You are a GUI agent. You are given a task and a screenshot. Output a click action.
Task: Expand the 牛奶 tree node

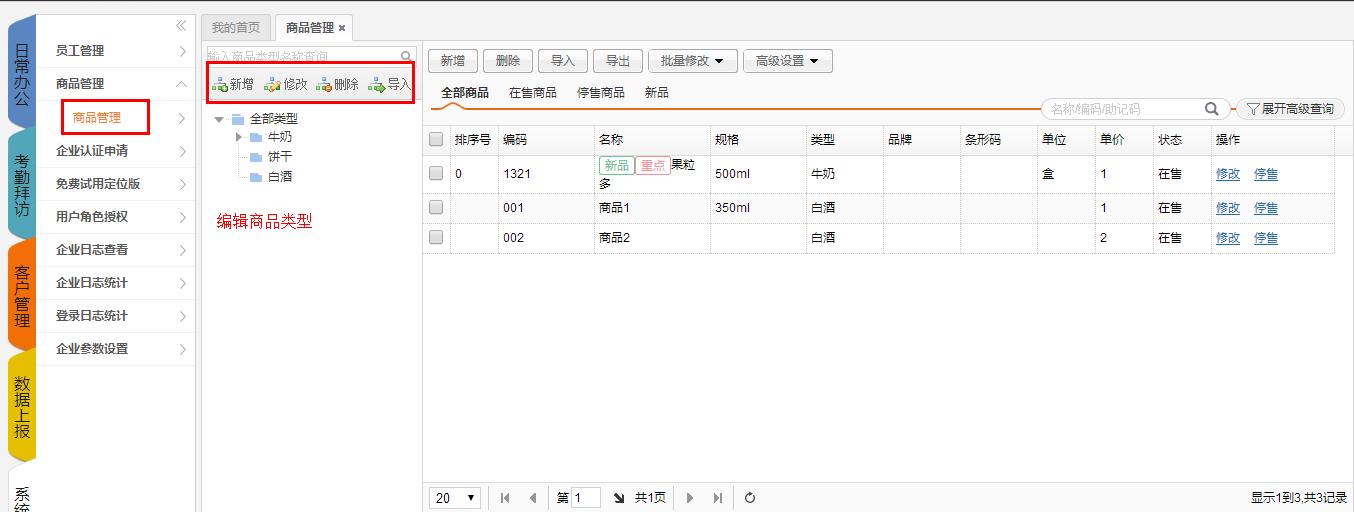tap(239, 137)
